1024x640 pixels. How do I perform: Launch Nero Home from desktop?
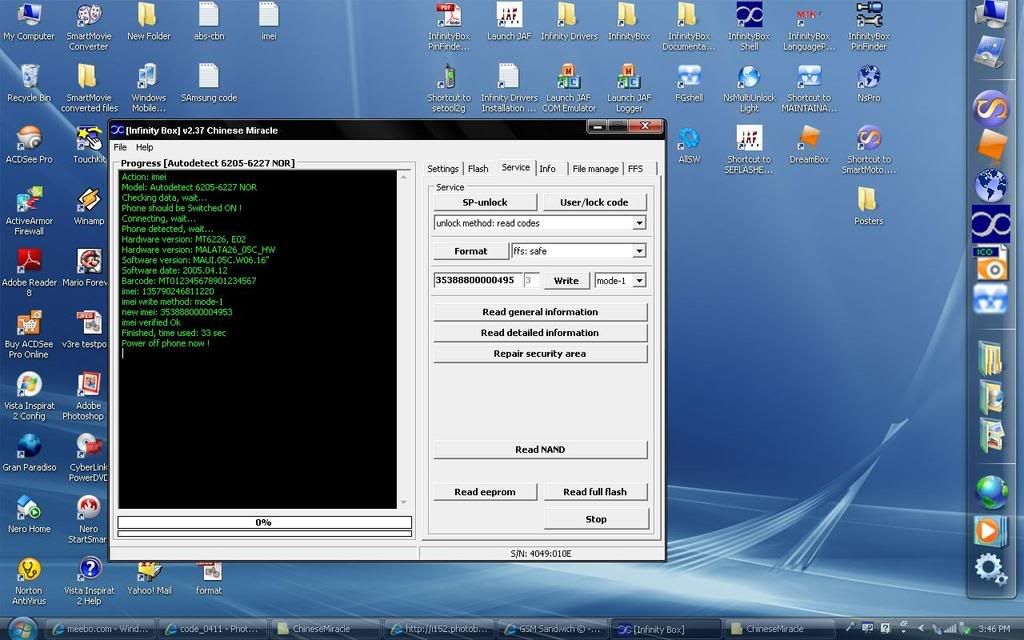click(29, 514)
